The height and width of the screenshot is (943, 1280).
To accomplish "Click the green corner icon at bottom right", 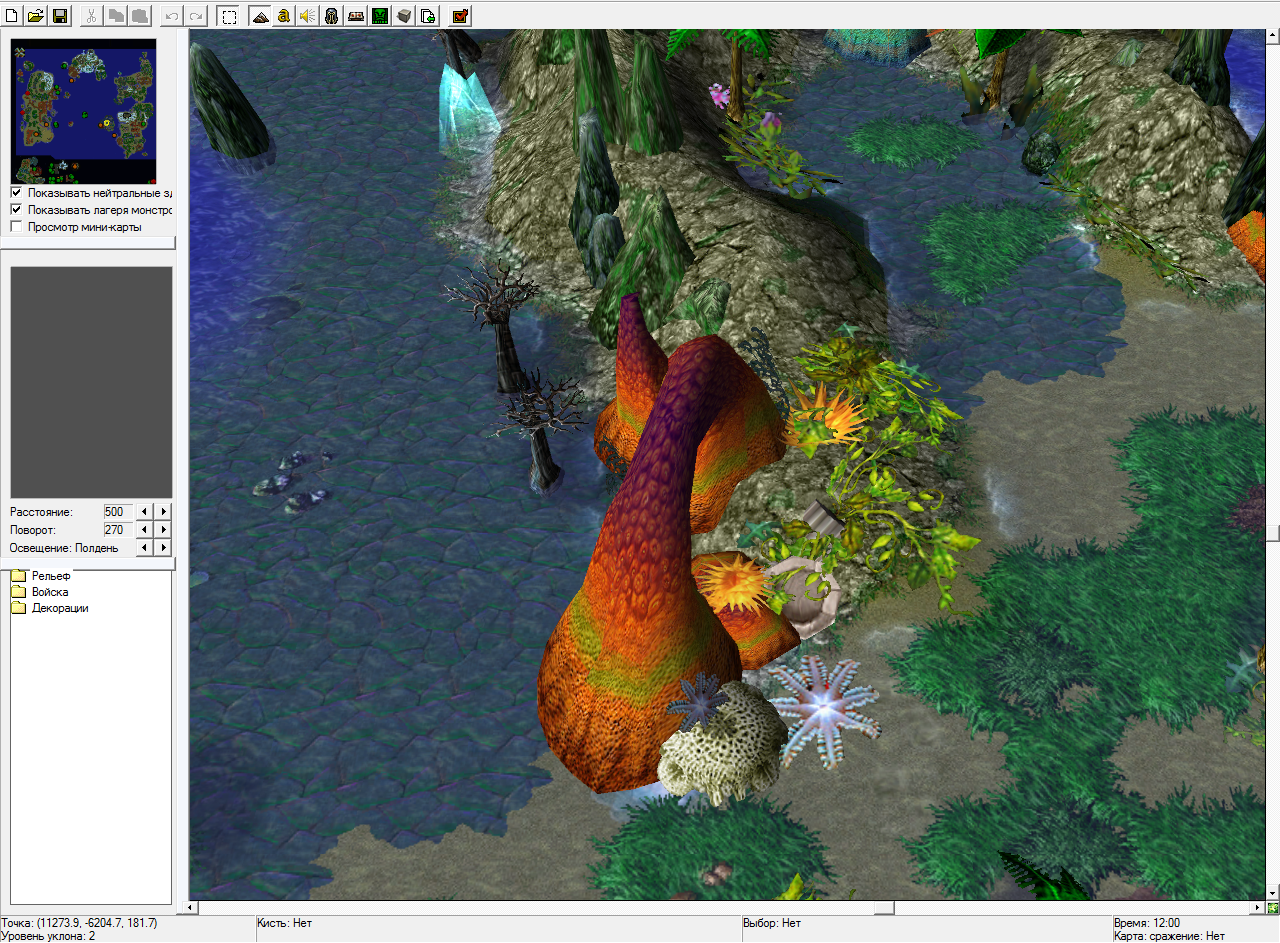I will pos(1272,908).
